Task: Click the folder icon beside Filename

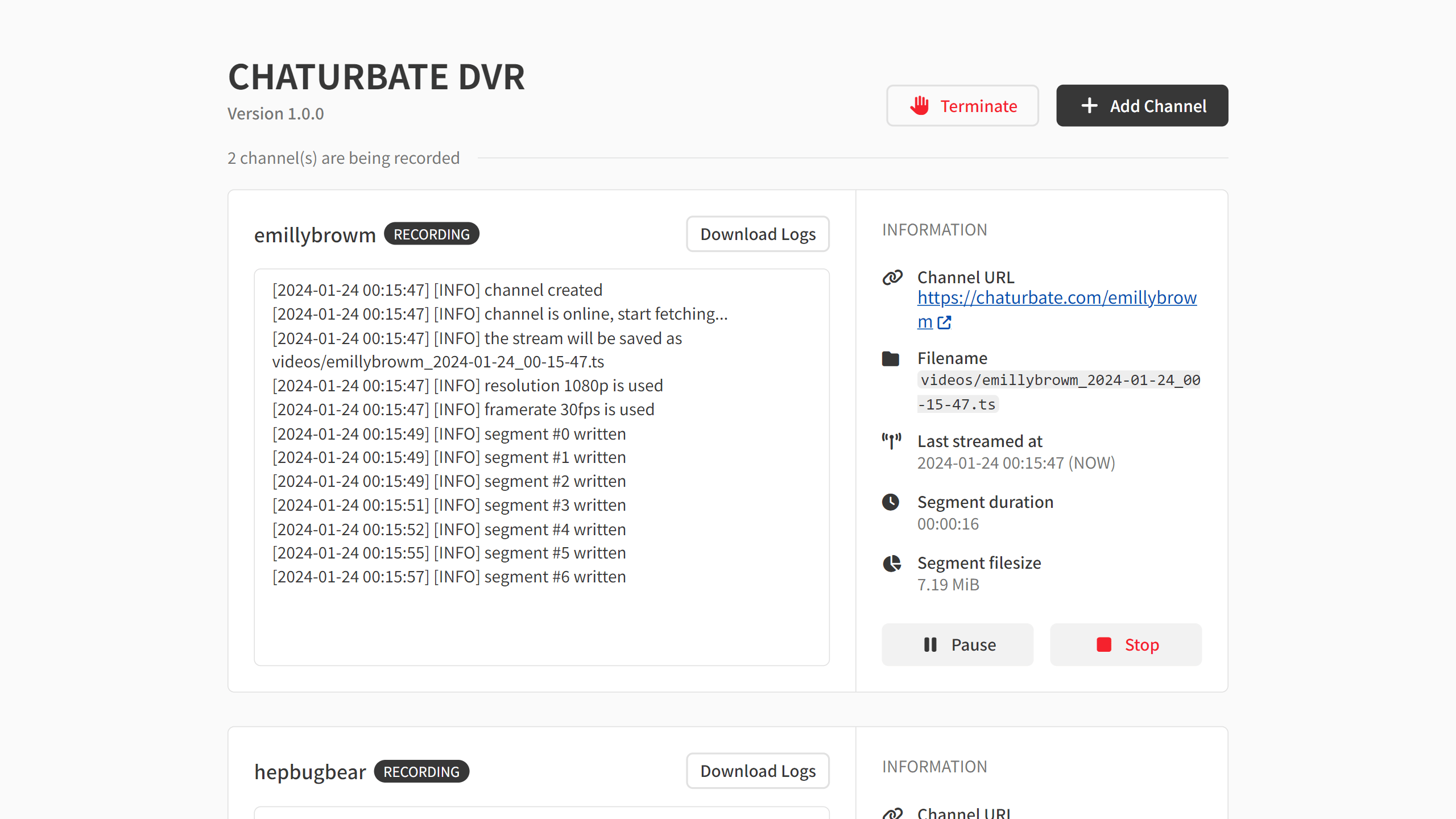Action: coord(891,359)
